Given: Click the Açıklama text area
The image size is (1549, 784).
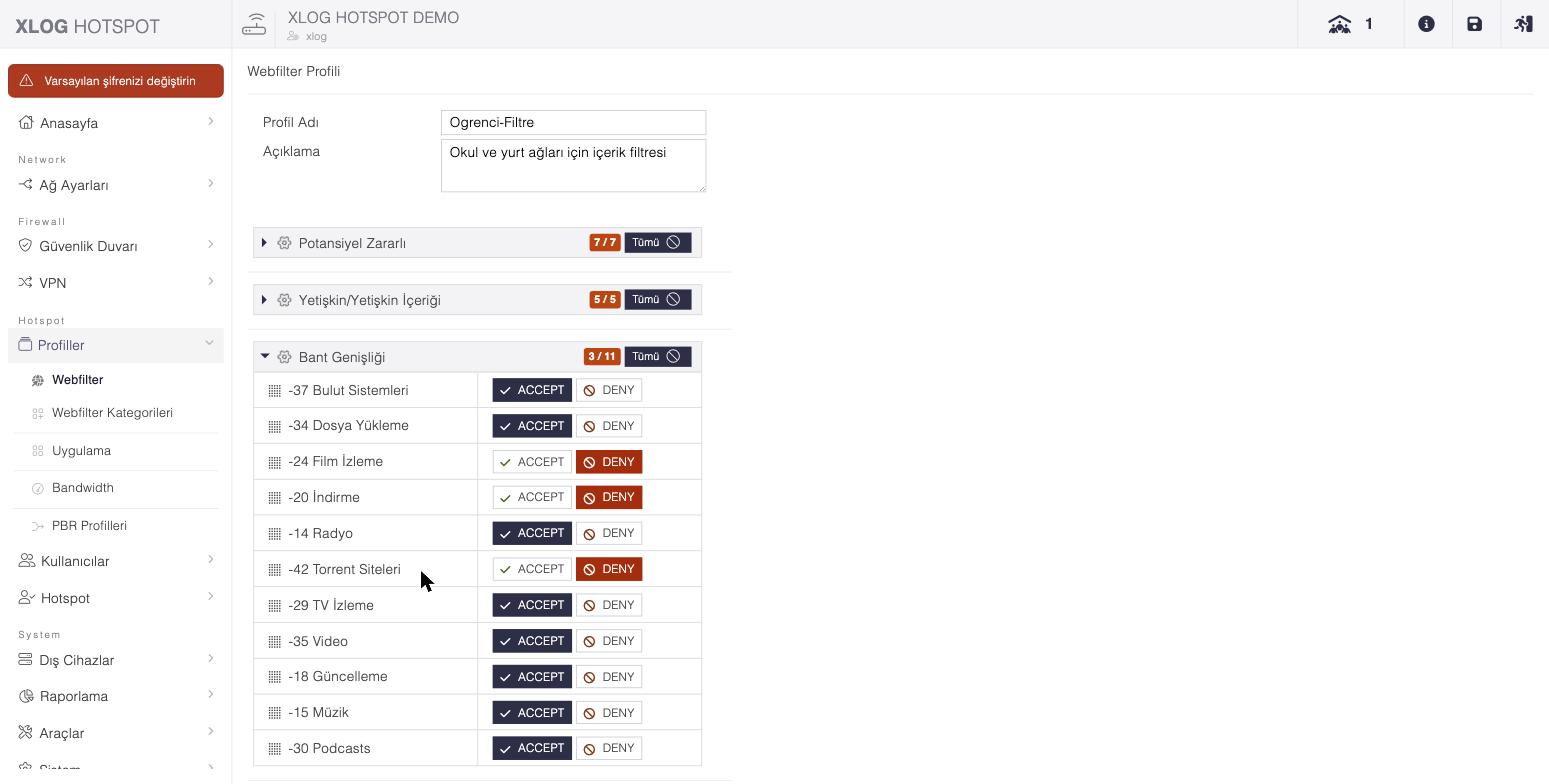Looking at the screenshot, I should [573, 165].
